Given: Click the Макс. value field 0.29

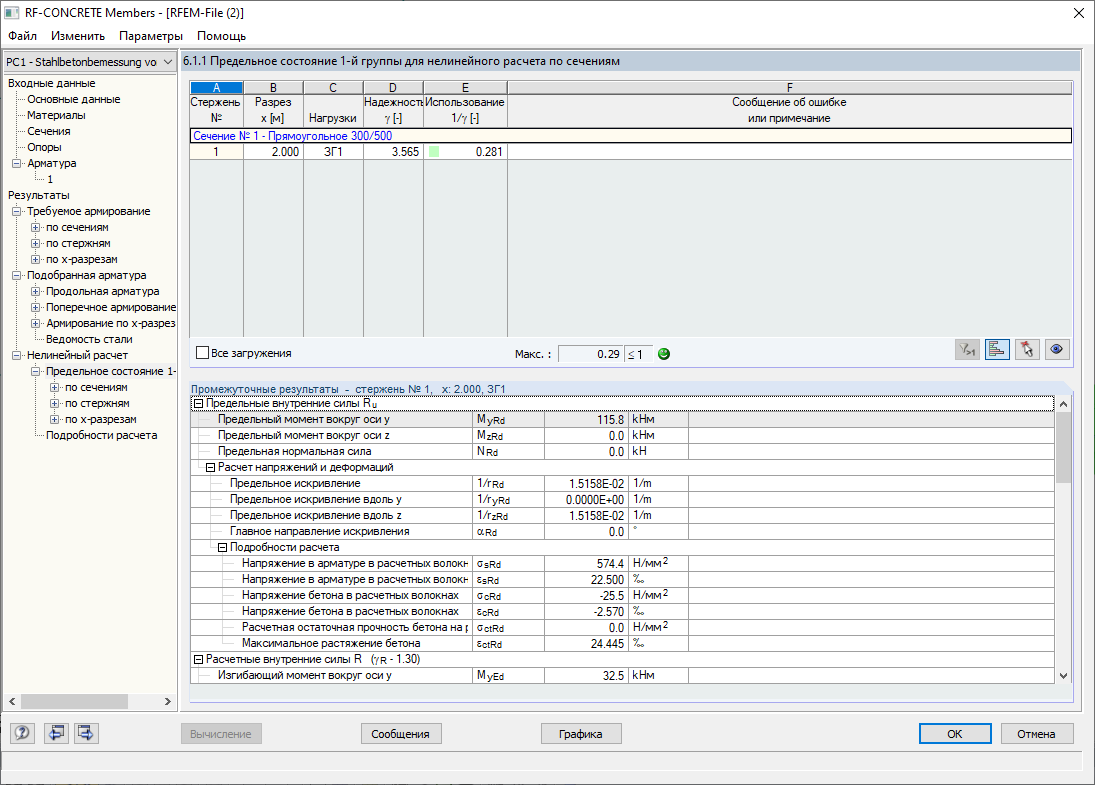Looking at the screenshot, I should (x=591, y=354).
